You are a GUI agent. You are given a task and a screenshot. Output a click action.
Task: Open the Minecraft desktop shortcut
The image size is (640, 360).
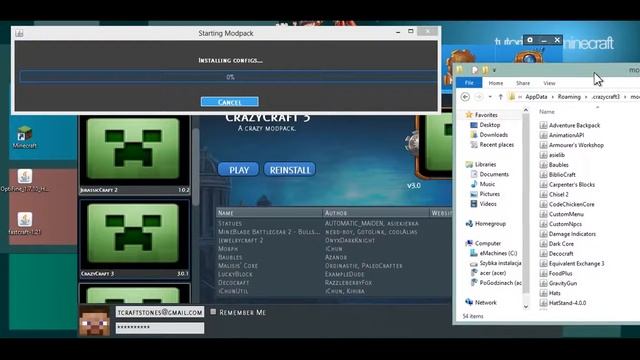24,138
